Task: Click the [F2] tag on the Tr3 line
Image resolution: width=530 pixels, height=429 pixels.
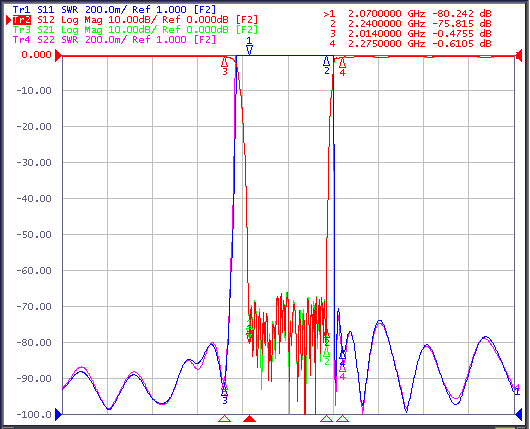Action: [x=247, y=30]
